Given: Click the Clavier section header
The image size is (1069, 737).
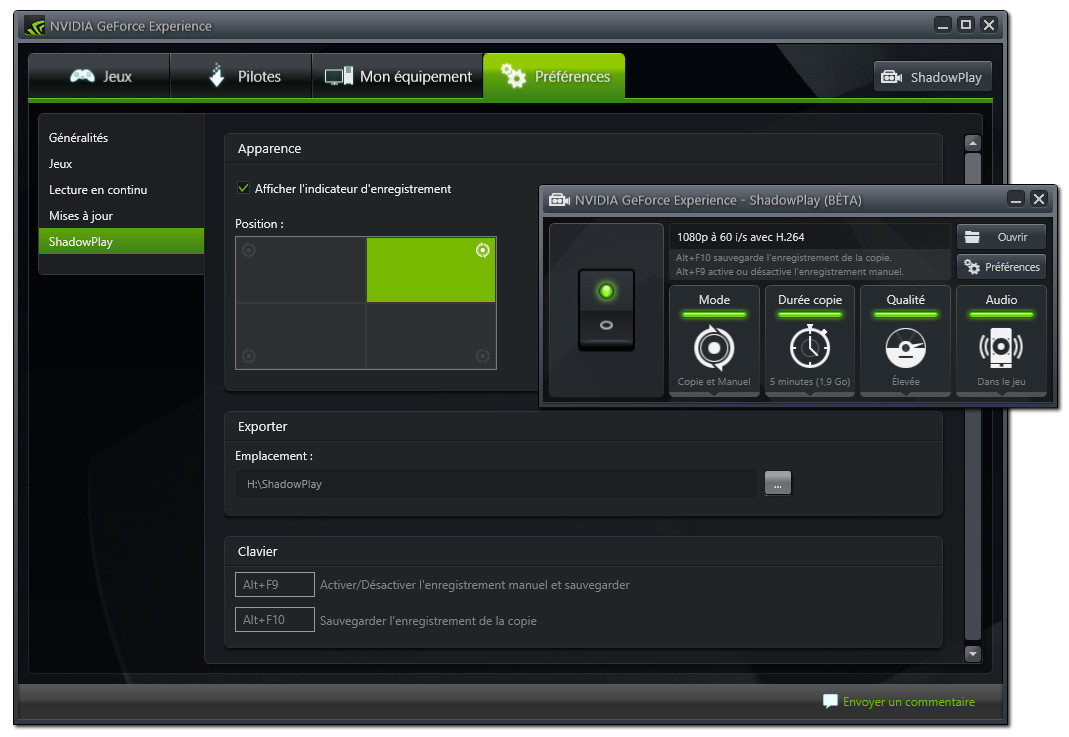Looking at the screenshot, I should click(257, 552).
